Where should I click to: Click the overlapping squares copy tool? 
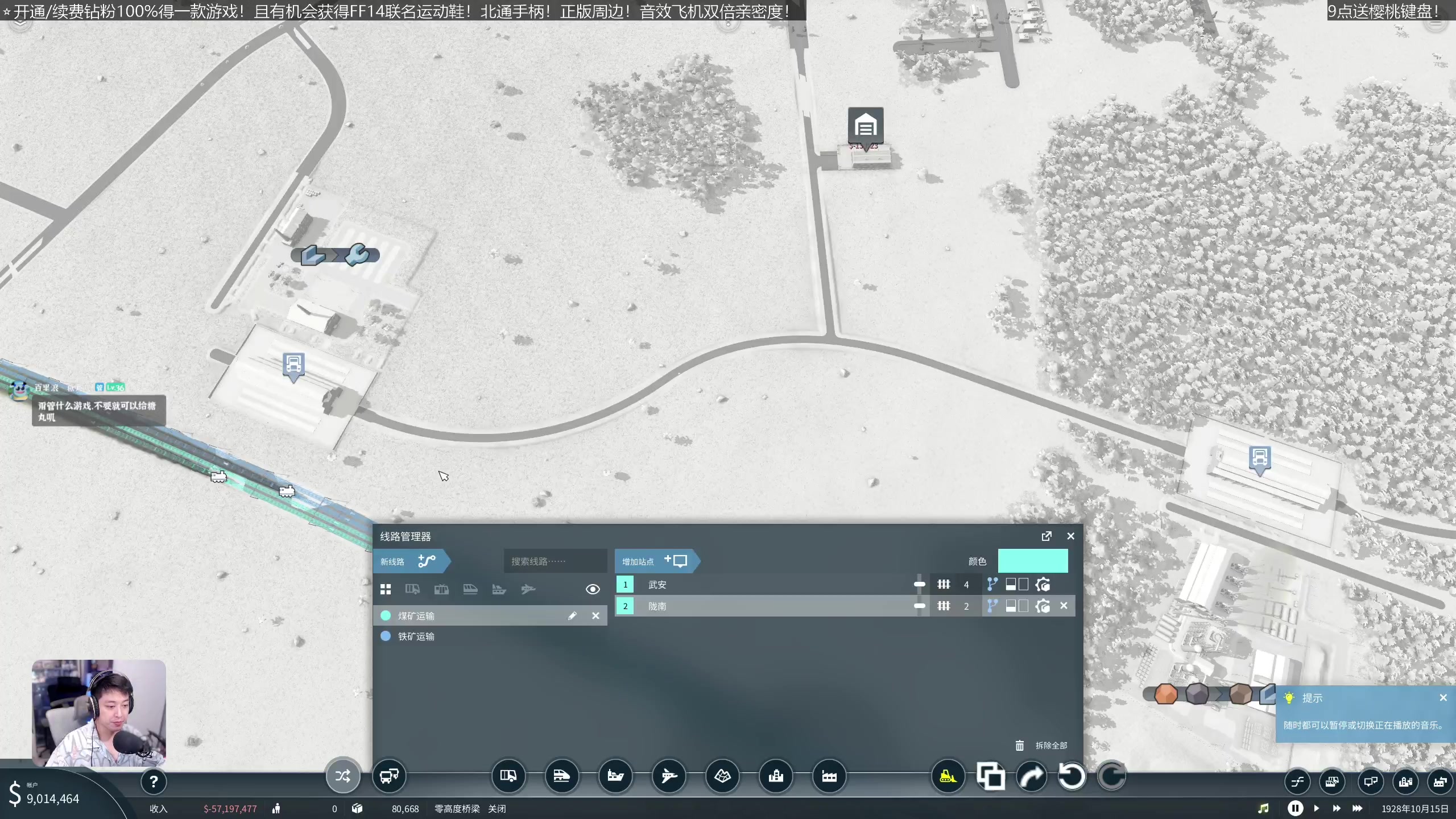(990, 776)
